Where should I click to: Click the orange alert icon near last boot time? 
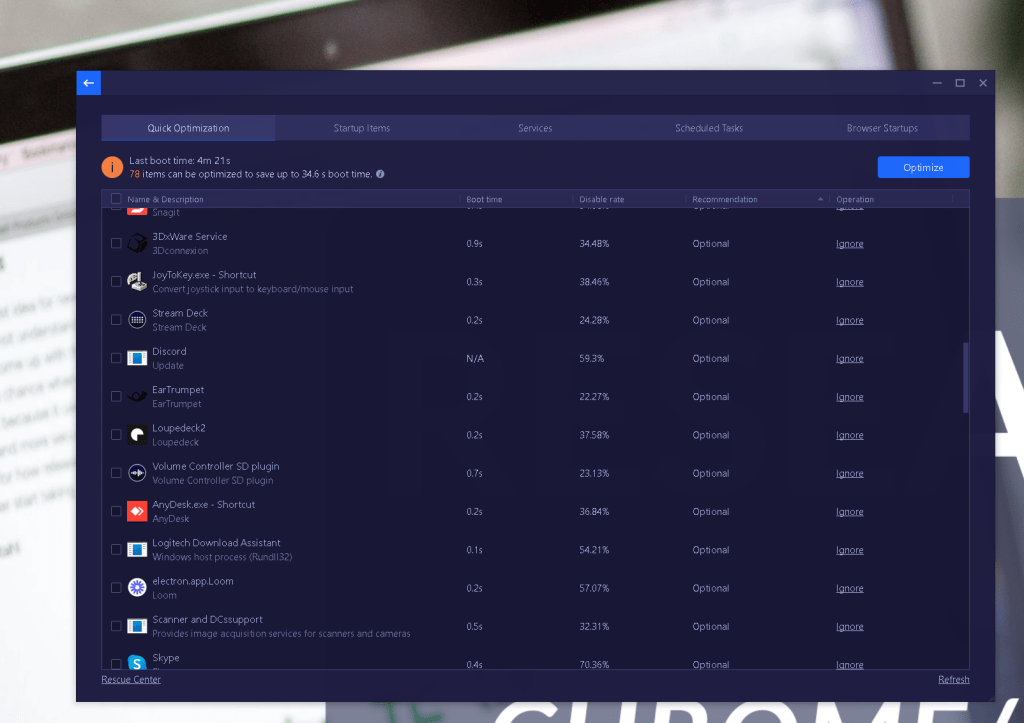[x=112, y=167]
